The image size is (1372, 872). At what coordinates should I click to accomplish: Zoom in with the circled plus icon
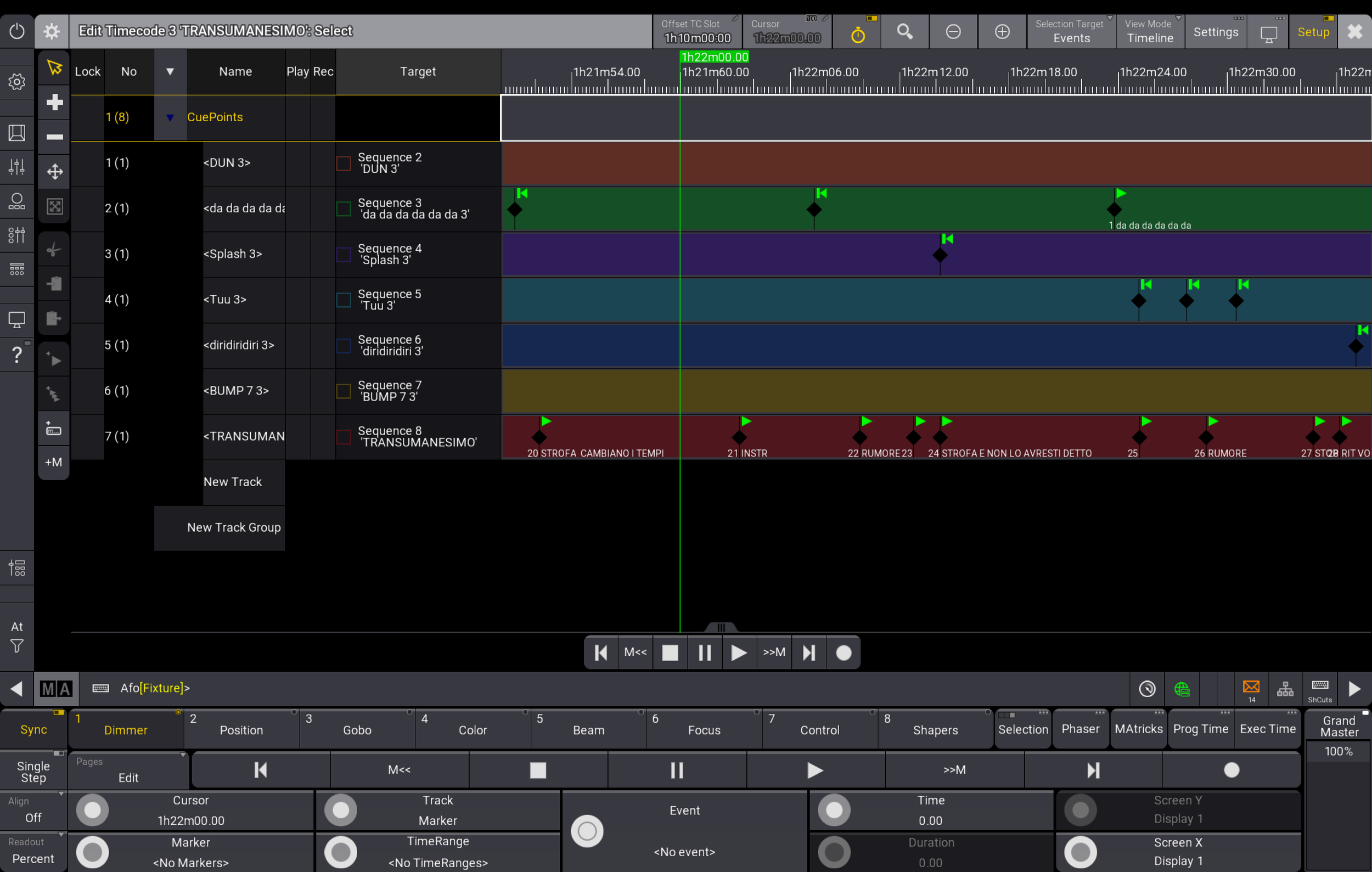click(1002, 32)
